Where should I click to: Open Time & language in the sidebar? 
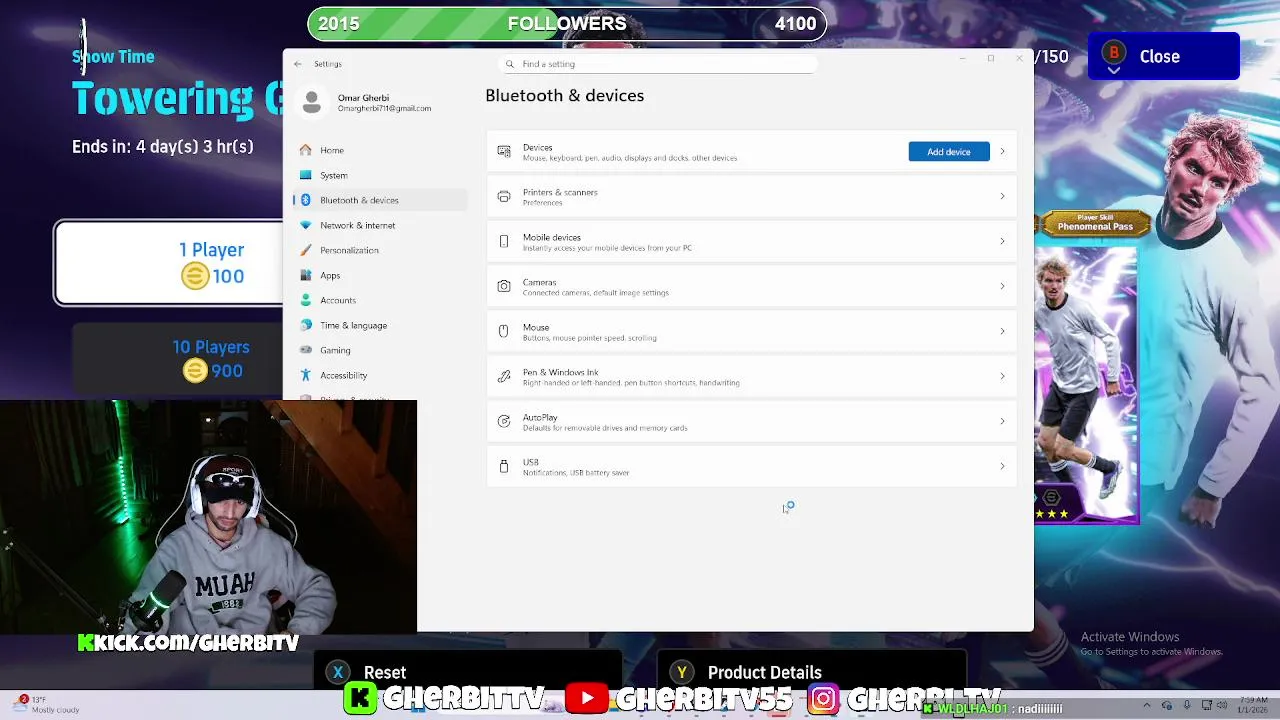click(380, 325)
